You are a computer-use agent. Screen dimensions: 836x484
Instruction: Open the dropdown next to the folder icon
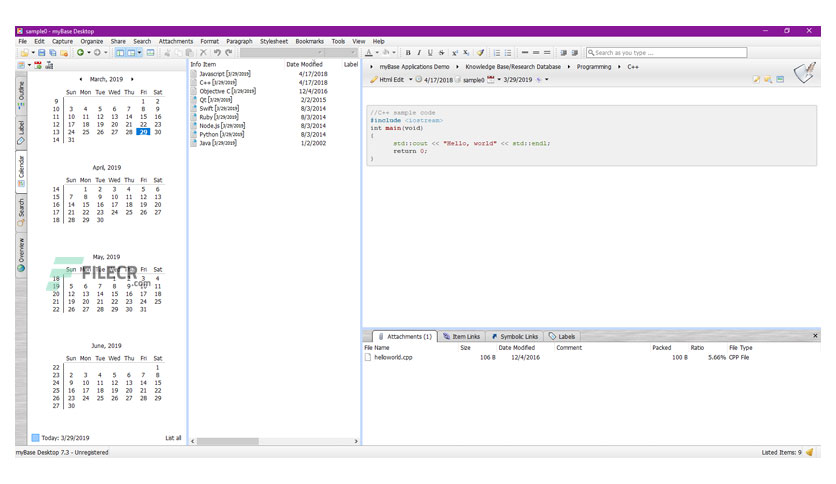tap(33, 53)
